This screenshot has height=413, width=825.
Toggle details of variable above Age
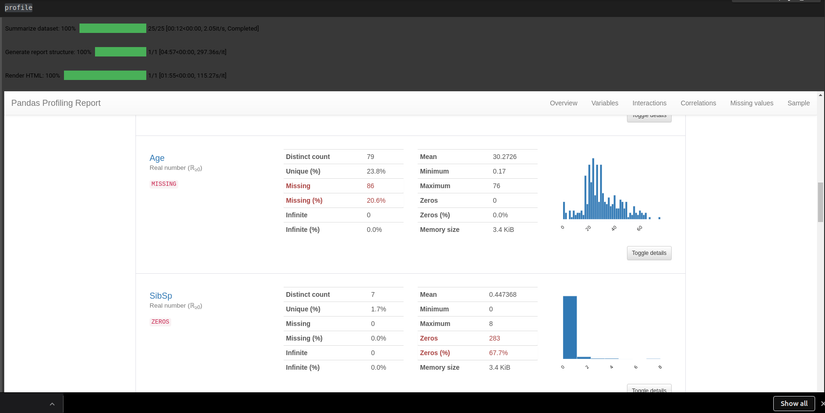649,118
